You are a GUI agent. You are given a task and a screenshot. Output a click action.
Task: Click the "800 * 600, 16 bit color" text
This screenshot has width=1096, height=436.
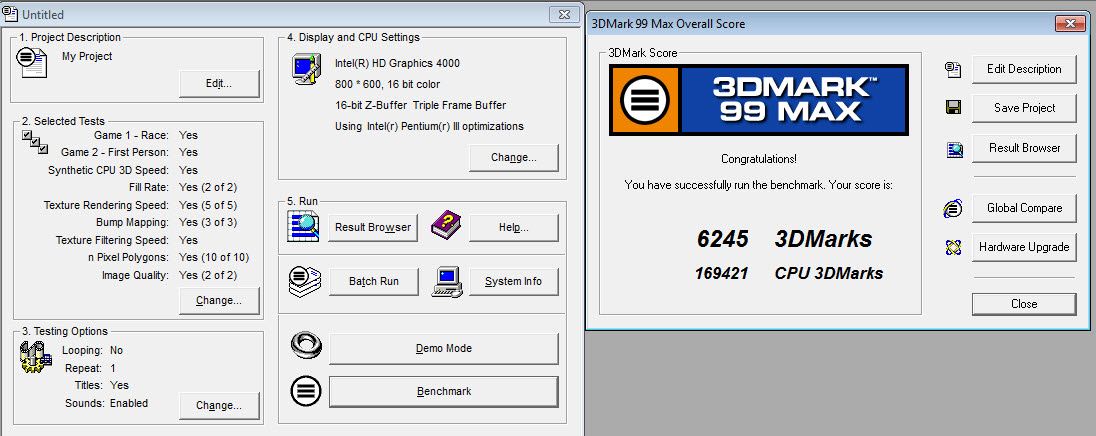coord(387,85)
